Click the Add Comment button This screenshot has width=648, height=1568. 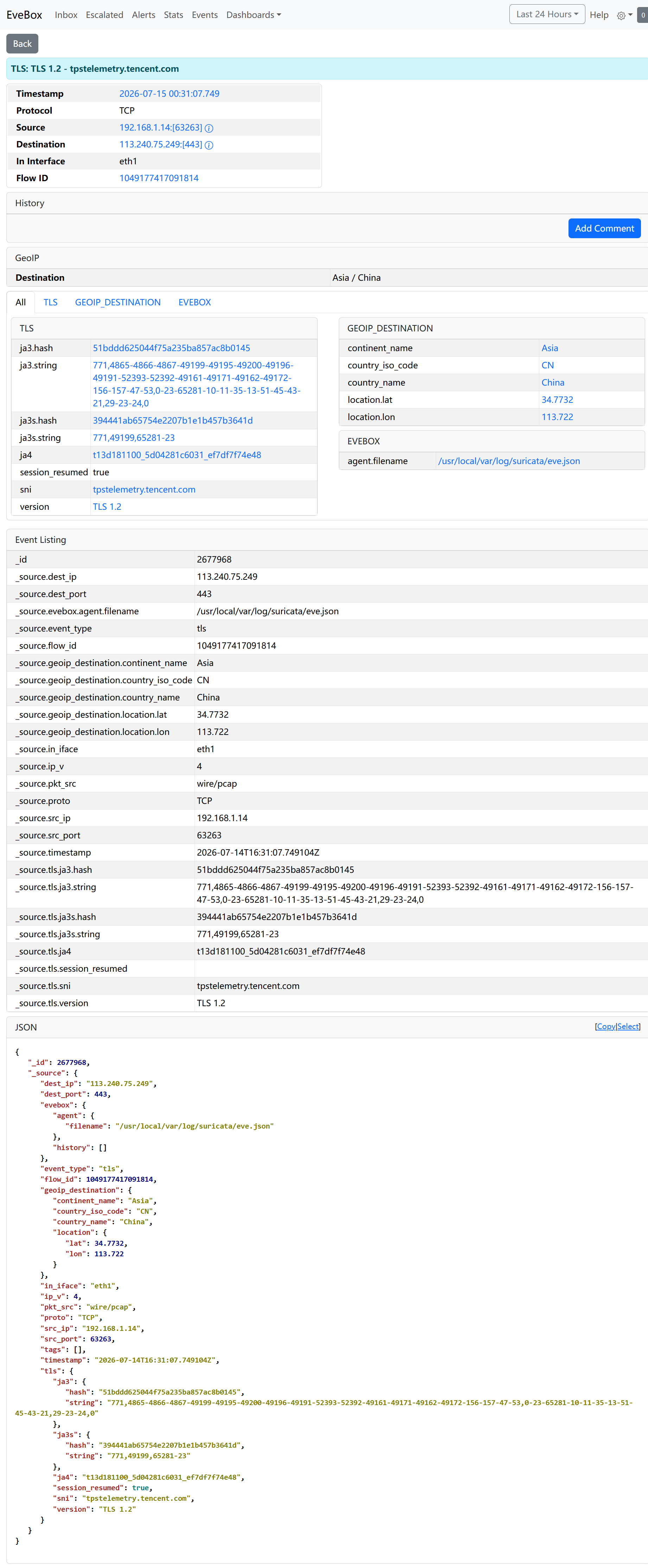pos(604,228)
